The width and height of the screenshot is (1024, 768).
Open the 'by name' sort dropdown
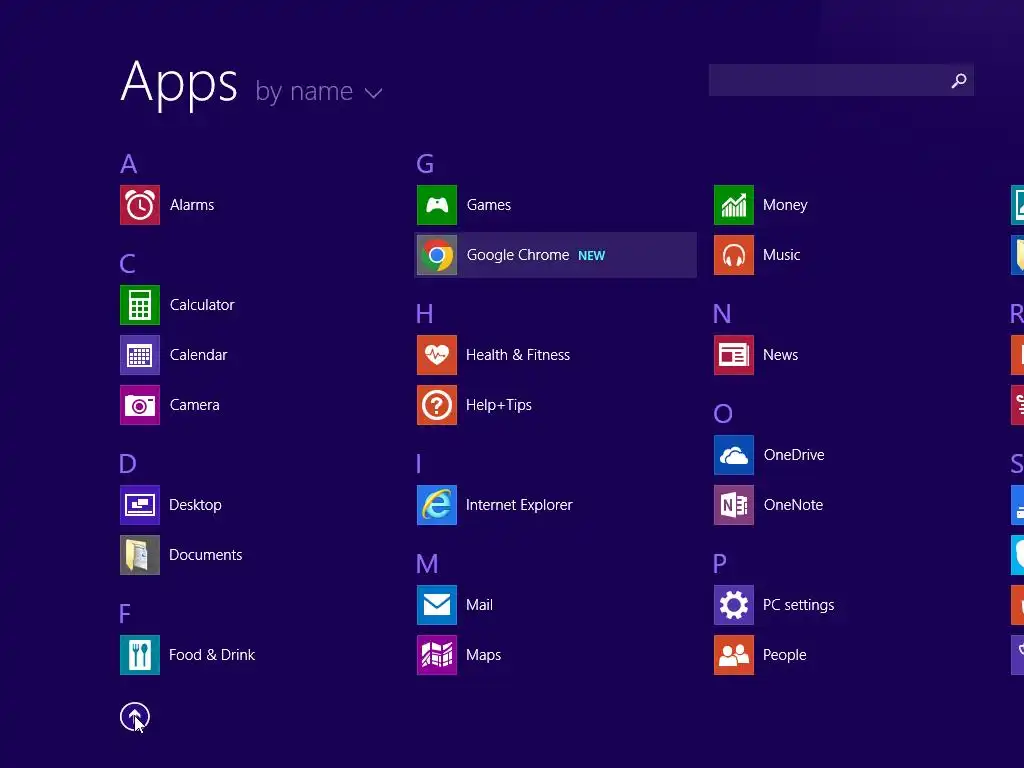click(x=319, y=91)
